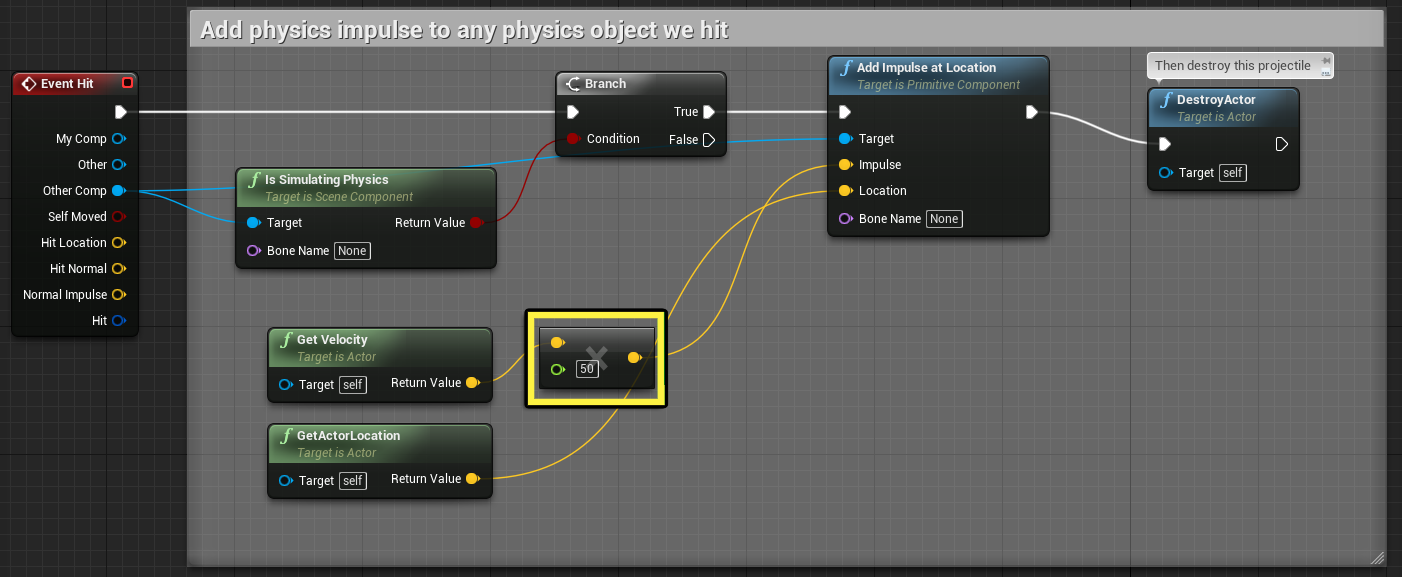The width and height of the screenshot is (1402, 577).
Task: Click the DestroyActor node title
Action: pos(1216,100)
